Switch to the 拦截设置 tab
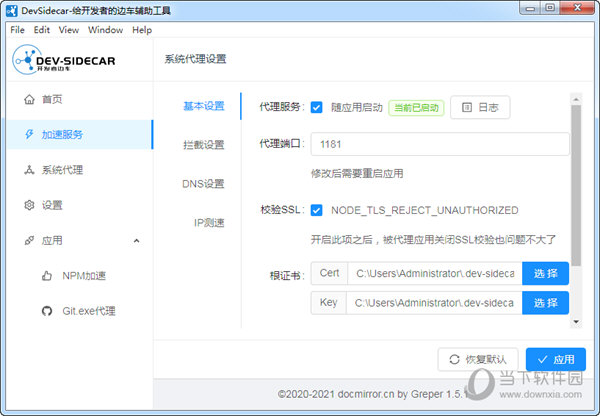The image size is (600, 416). (204, 145)
